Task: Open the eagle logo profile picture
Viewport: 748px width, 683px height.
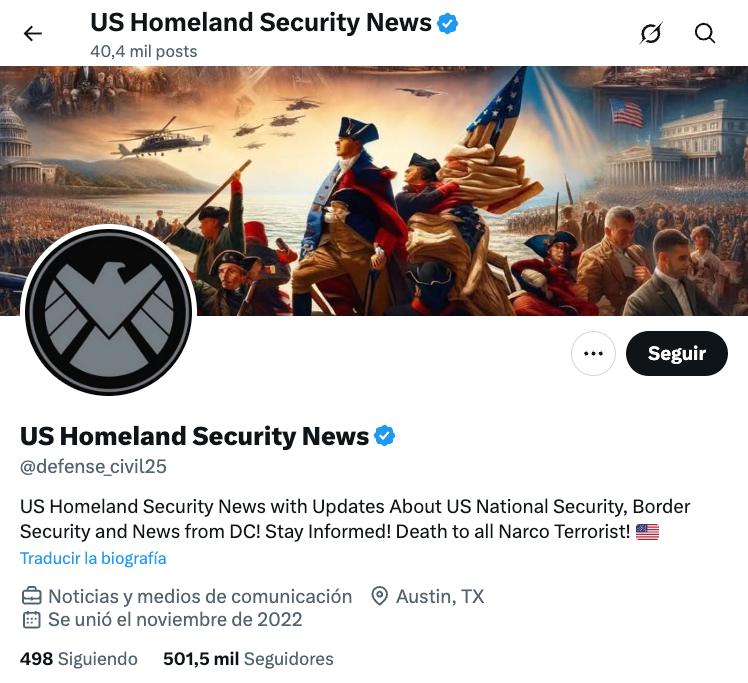Action: 108,311
